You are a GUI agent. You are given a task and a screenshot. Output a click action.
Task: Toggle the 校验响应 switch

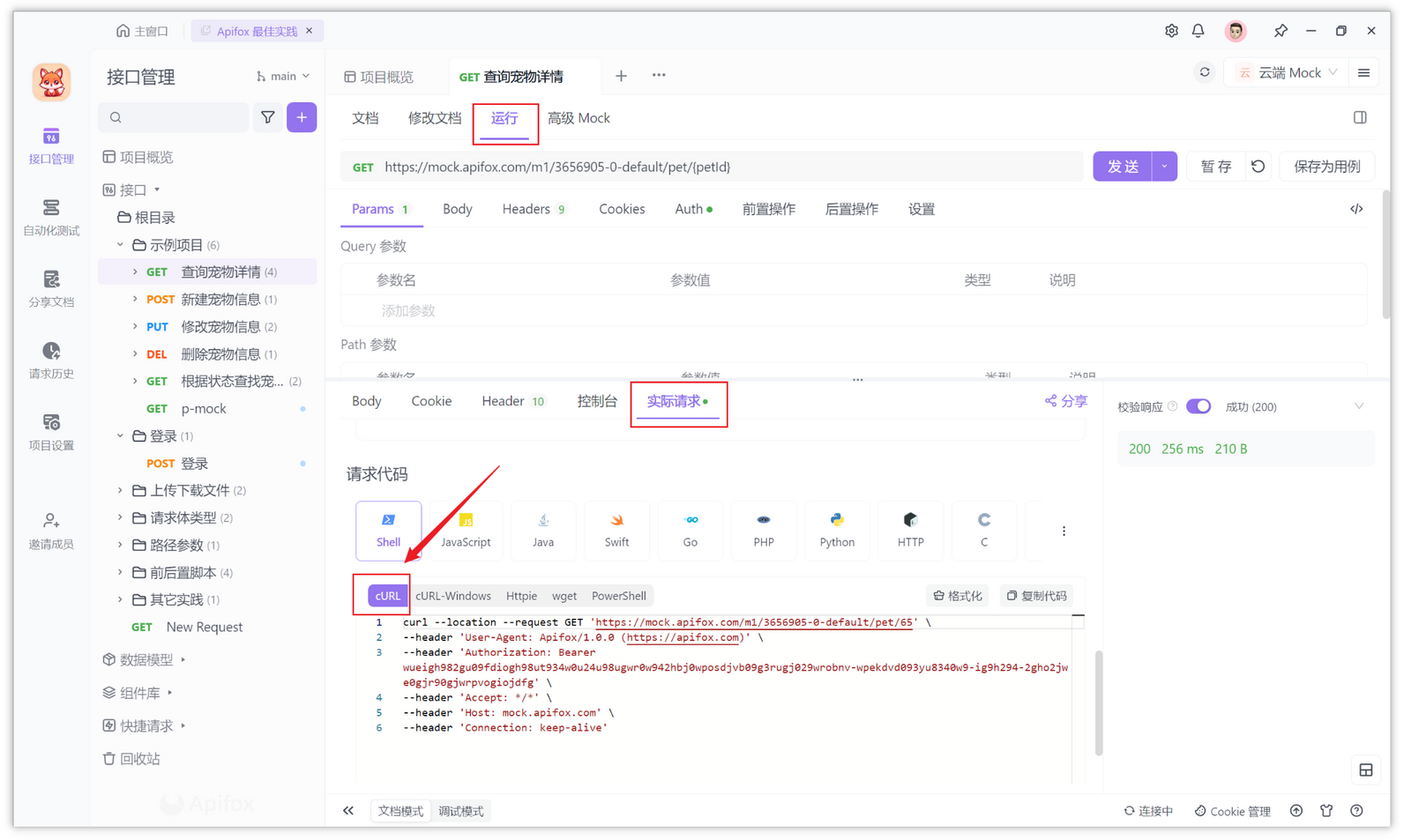1198,406
